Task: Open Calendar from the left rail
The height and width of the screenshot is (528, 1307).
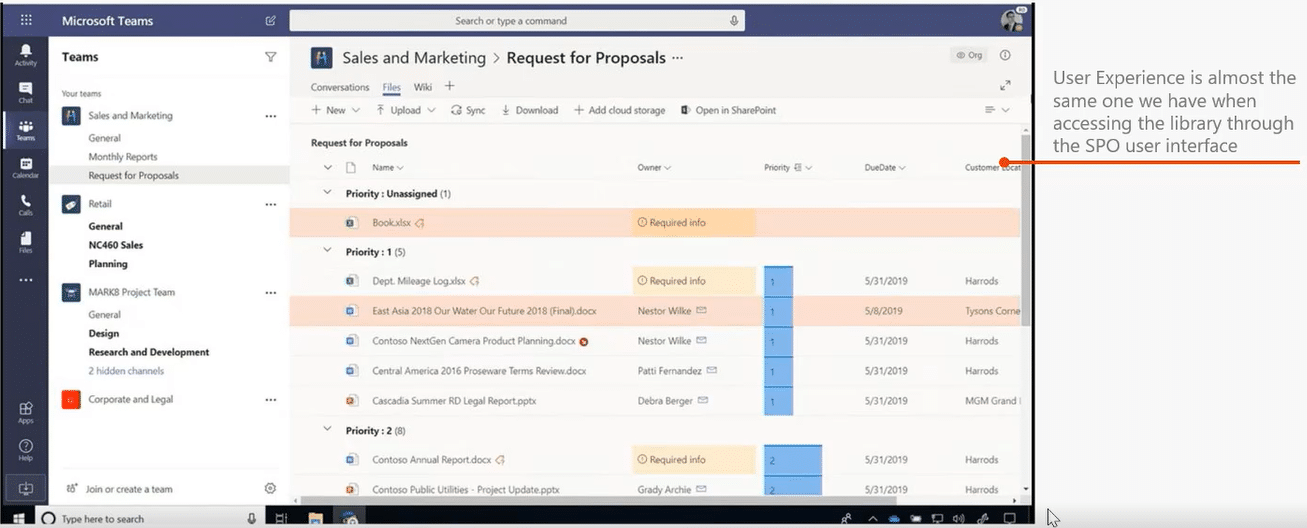Action: coord(25,168)
